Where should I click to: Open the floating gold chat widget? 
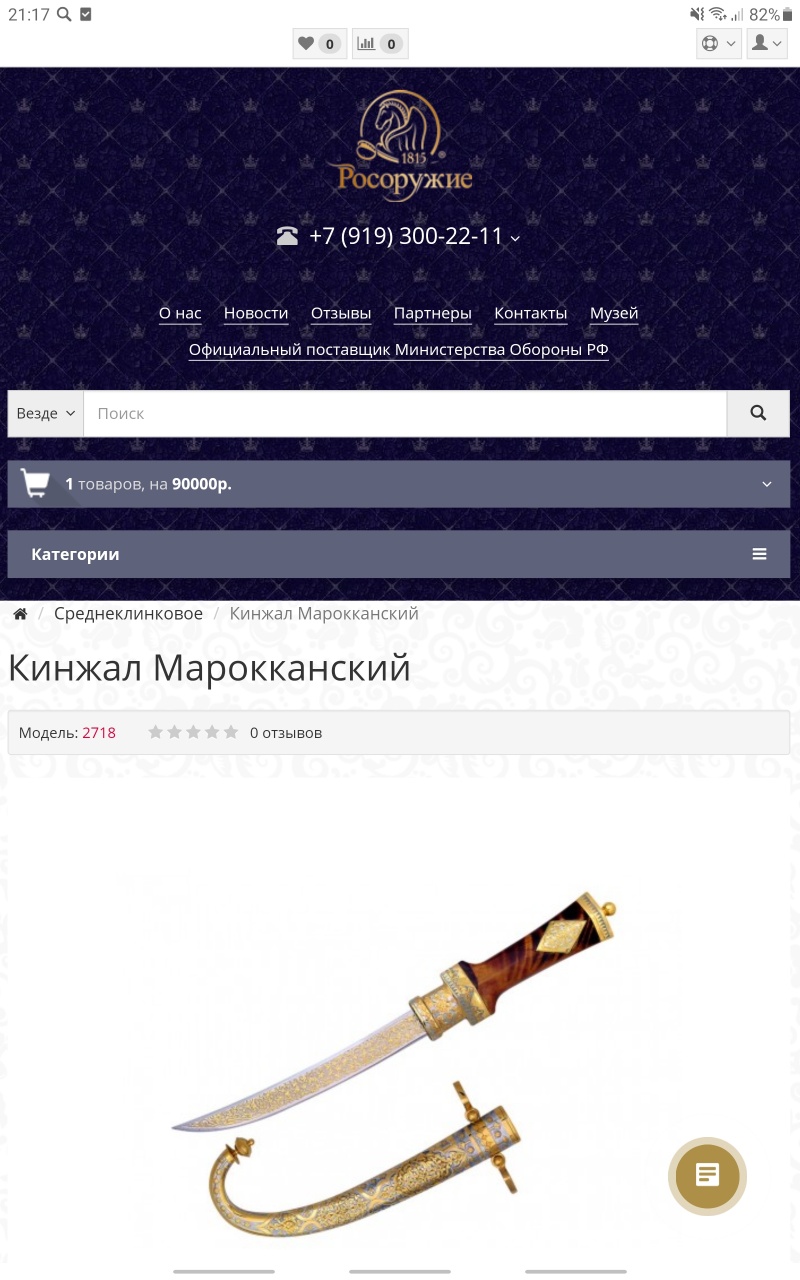(x=707, y=1175)
